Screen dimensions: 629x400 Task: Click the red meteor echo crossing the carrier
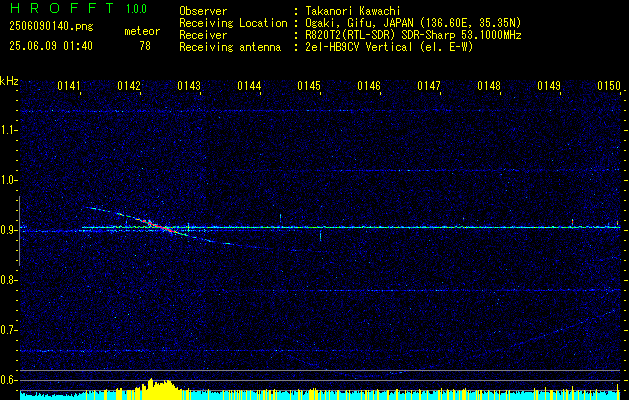click(x=160, y=226)
